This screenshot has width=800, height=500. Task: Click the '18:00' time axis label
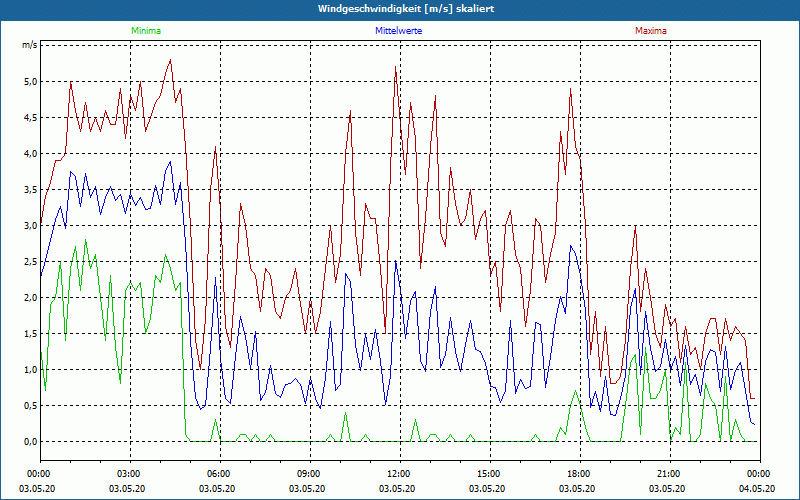pyautogui.click(x=577, y=474)
